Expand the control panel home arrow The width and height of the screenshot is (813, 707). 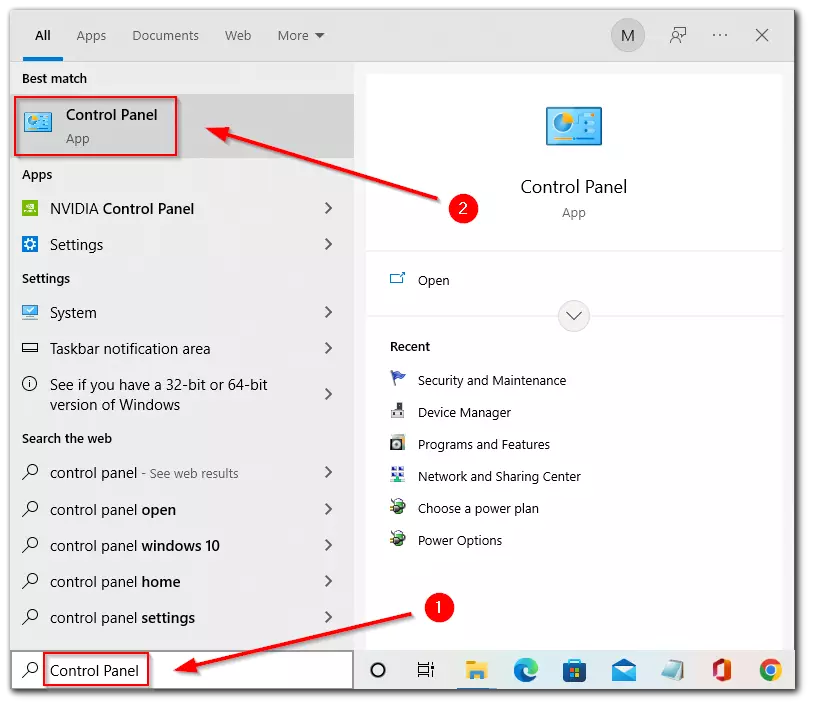coord(328,581)
